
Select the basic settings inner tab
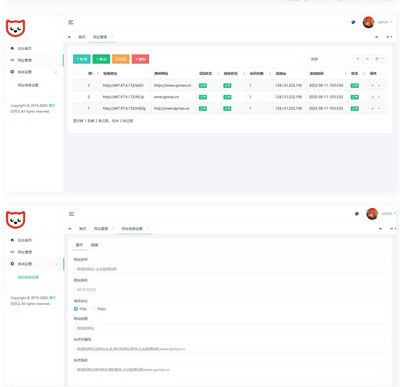coord(79,245)
